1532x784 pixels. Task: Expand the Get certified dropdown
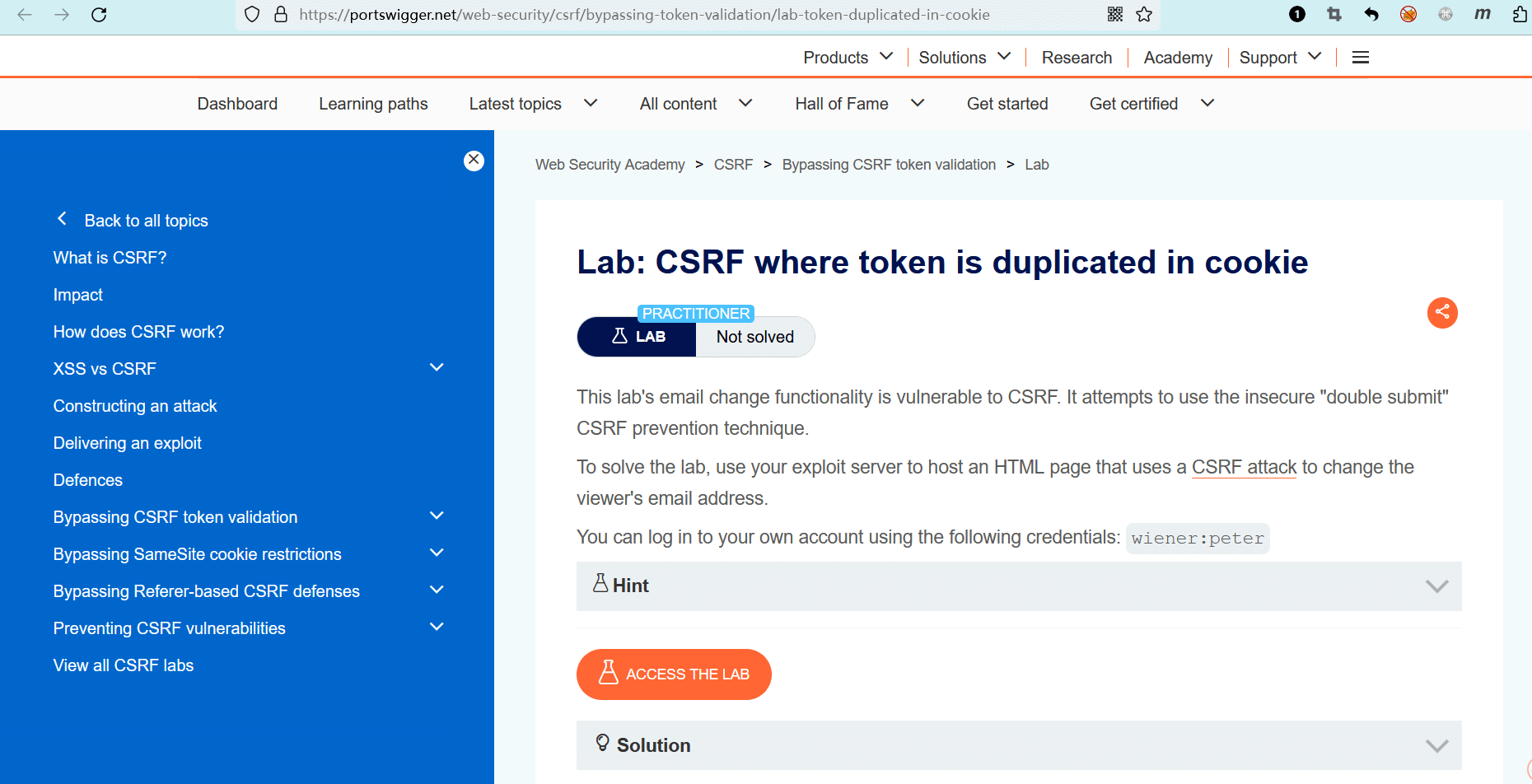click(x=1207, y=103)
